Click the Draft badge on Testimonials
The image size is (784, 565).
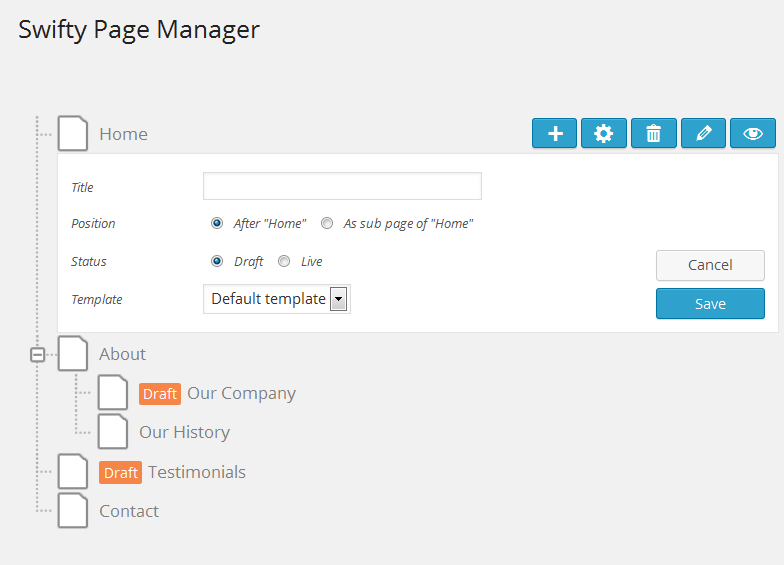120,472
